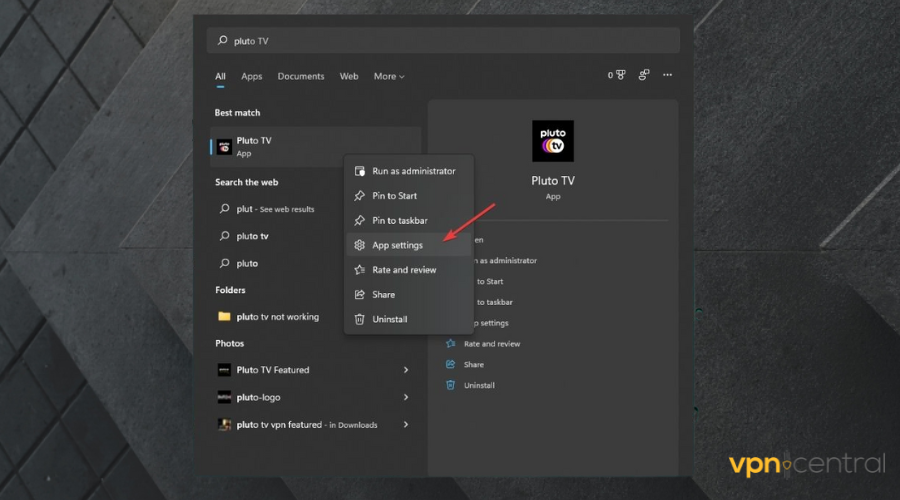
Task: Select App settings in context menu
Action: (397, 245)
